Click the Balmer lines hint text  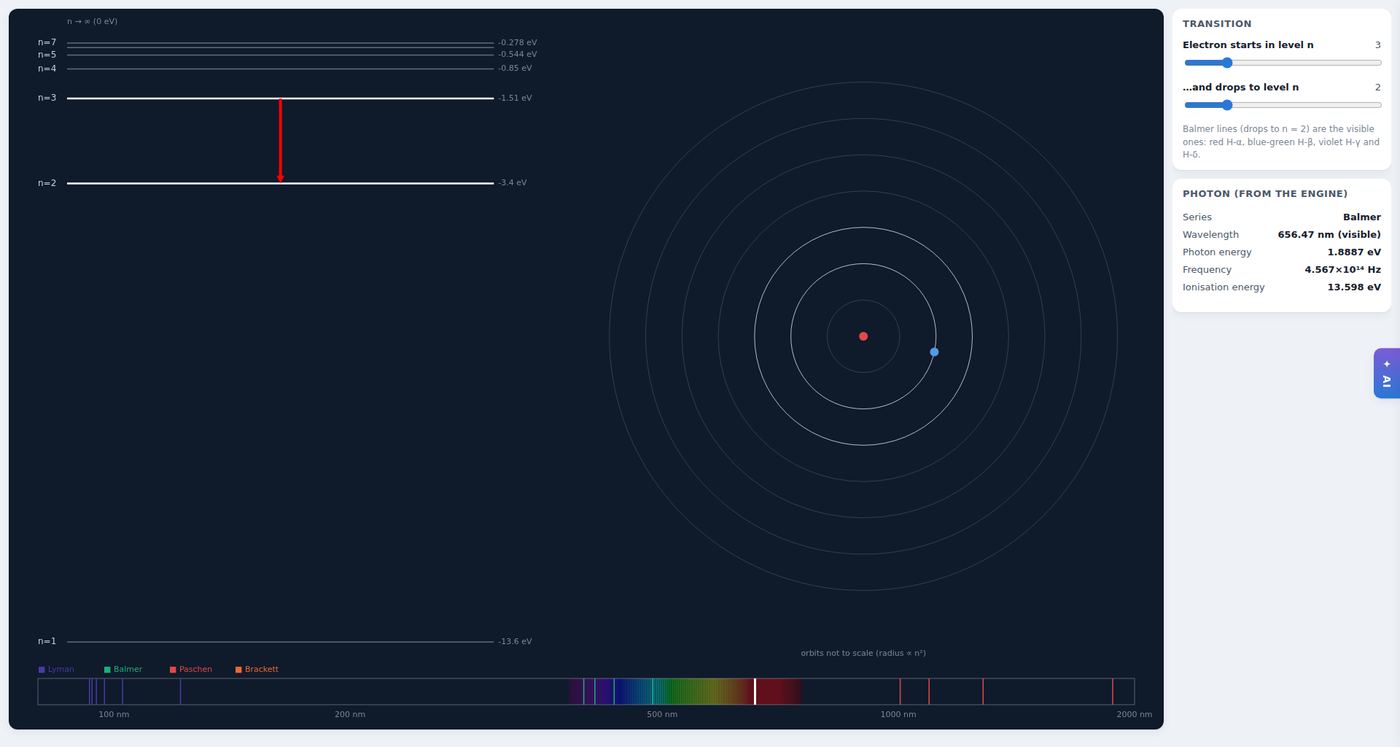[1281, 142]
